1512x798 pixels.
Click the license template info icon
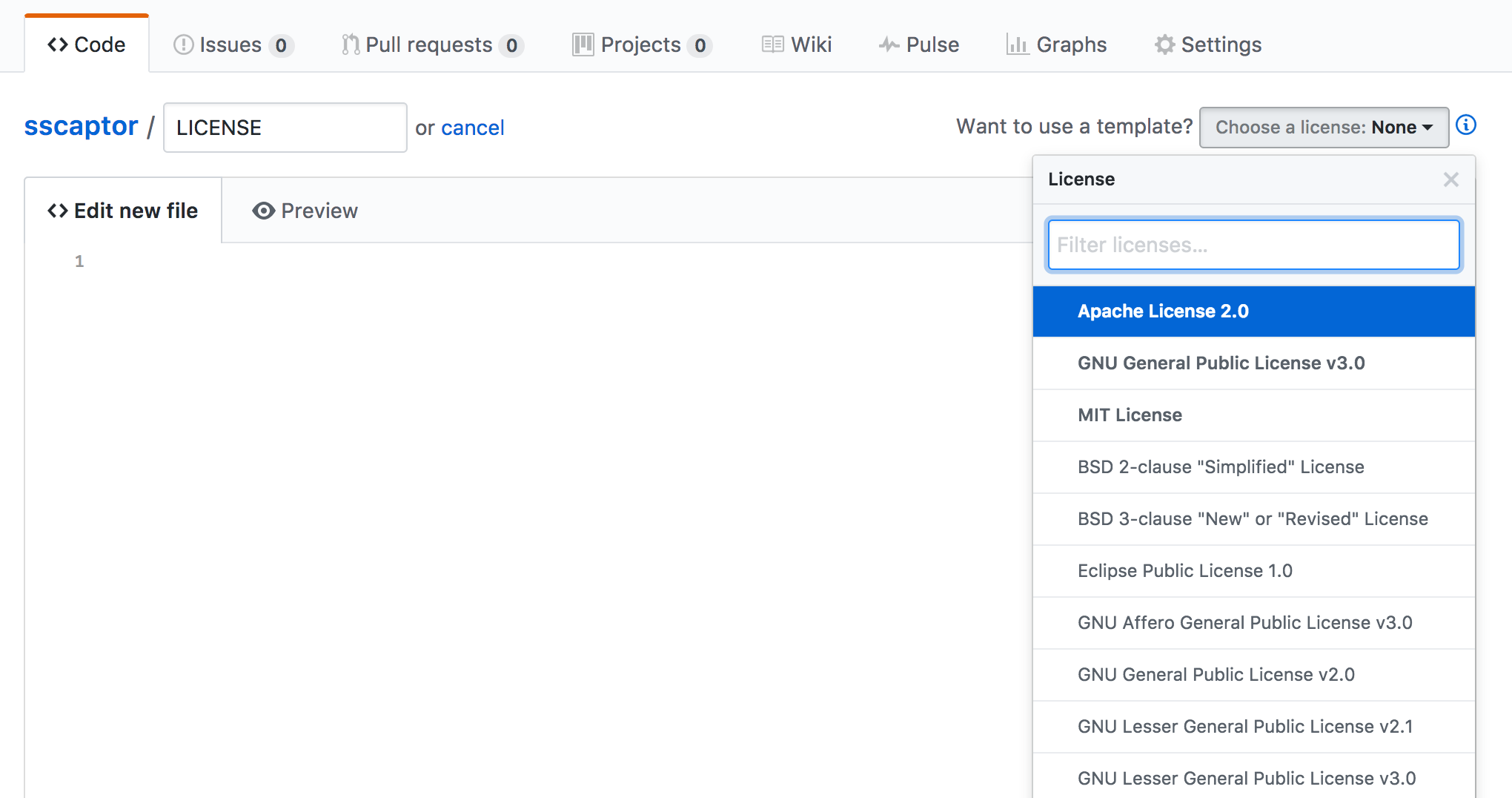point(1466,125)
